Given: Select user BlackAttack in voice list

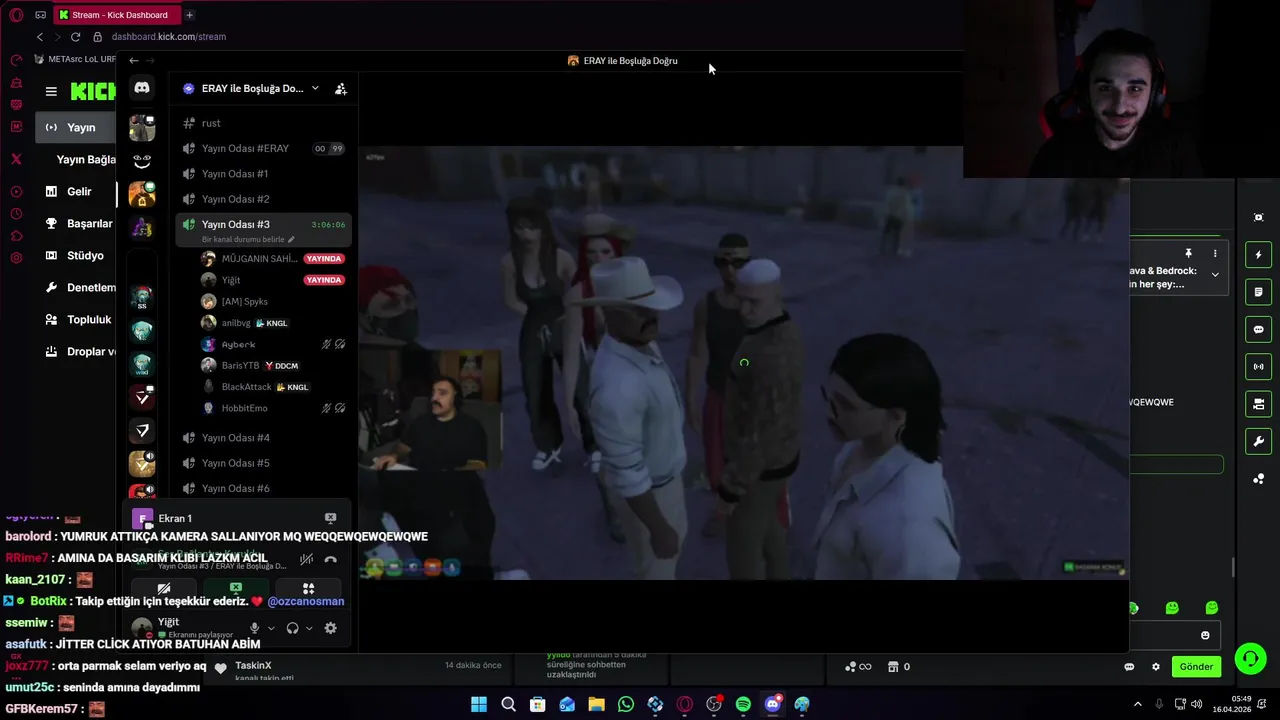Looking at the screenshot, I should pos(246,387).
